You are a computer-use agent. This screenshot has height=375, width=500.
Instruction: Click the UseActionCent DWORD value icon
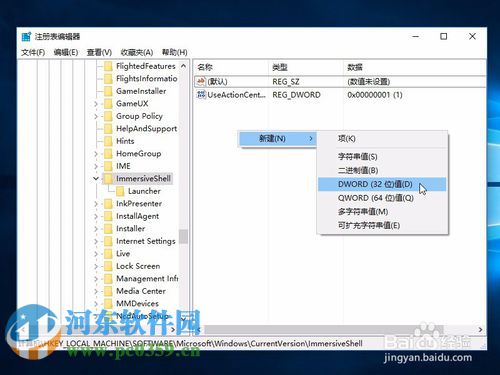tap(201, 95)
